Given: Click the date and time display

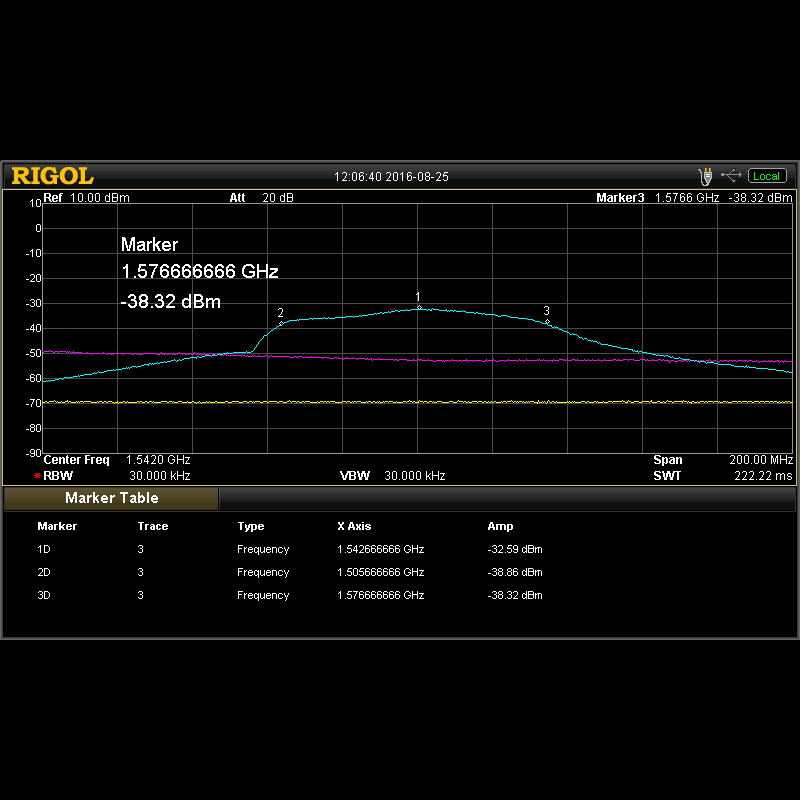Looking at the screenshot, I should coord(391,177).
